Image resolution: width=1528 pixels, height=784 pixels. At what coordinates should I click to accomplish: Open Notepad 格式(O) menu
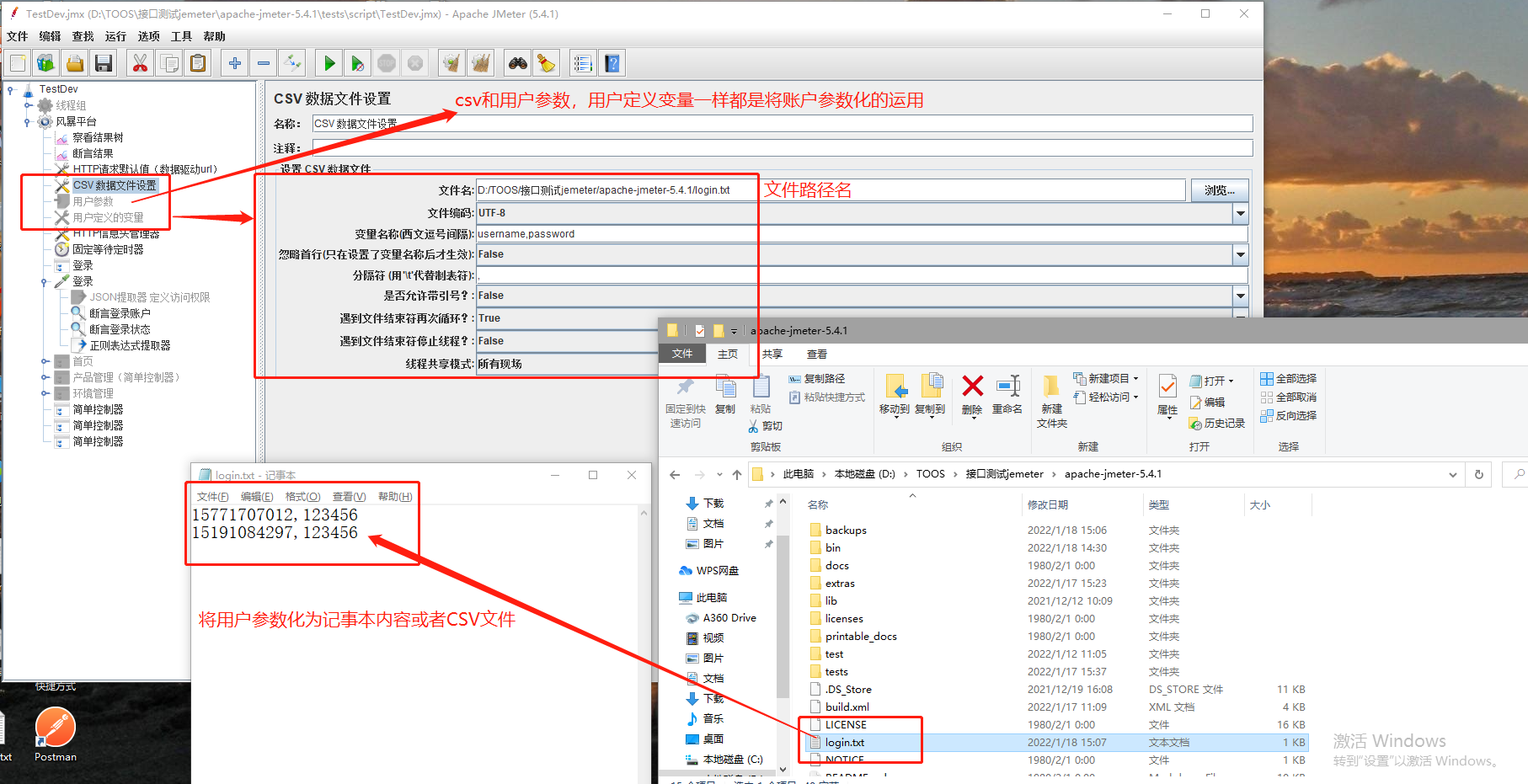[302, 497]
